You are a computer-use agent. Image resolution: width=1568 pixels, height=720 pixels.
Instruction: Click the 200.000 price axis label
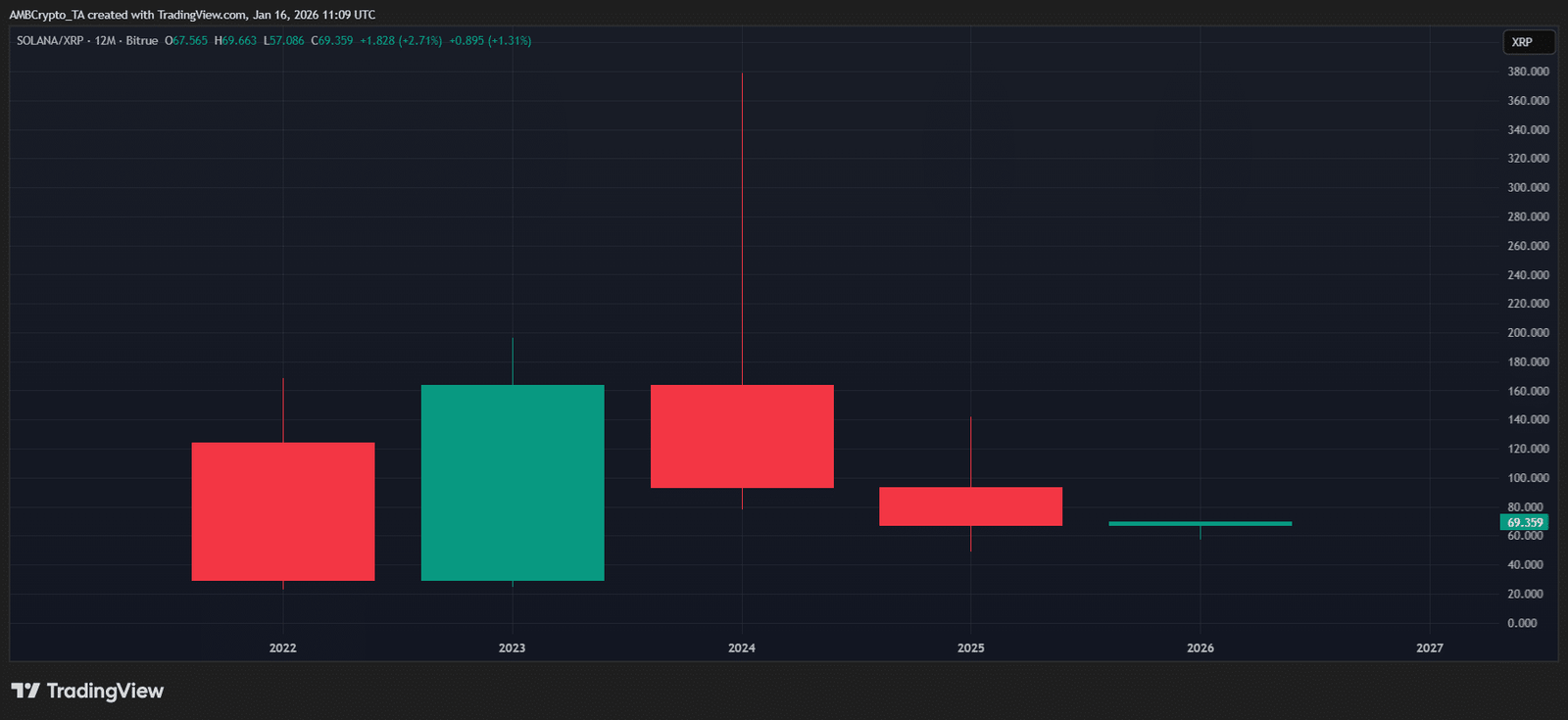pos(1528,333)
